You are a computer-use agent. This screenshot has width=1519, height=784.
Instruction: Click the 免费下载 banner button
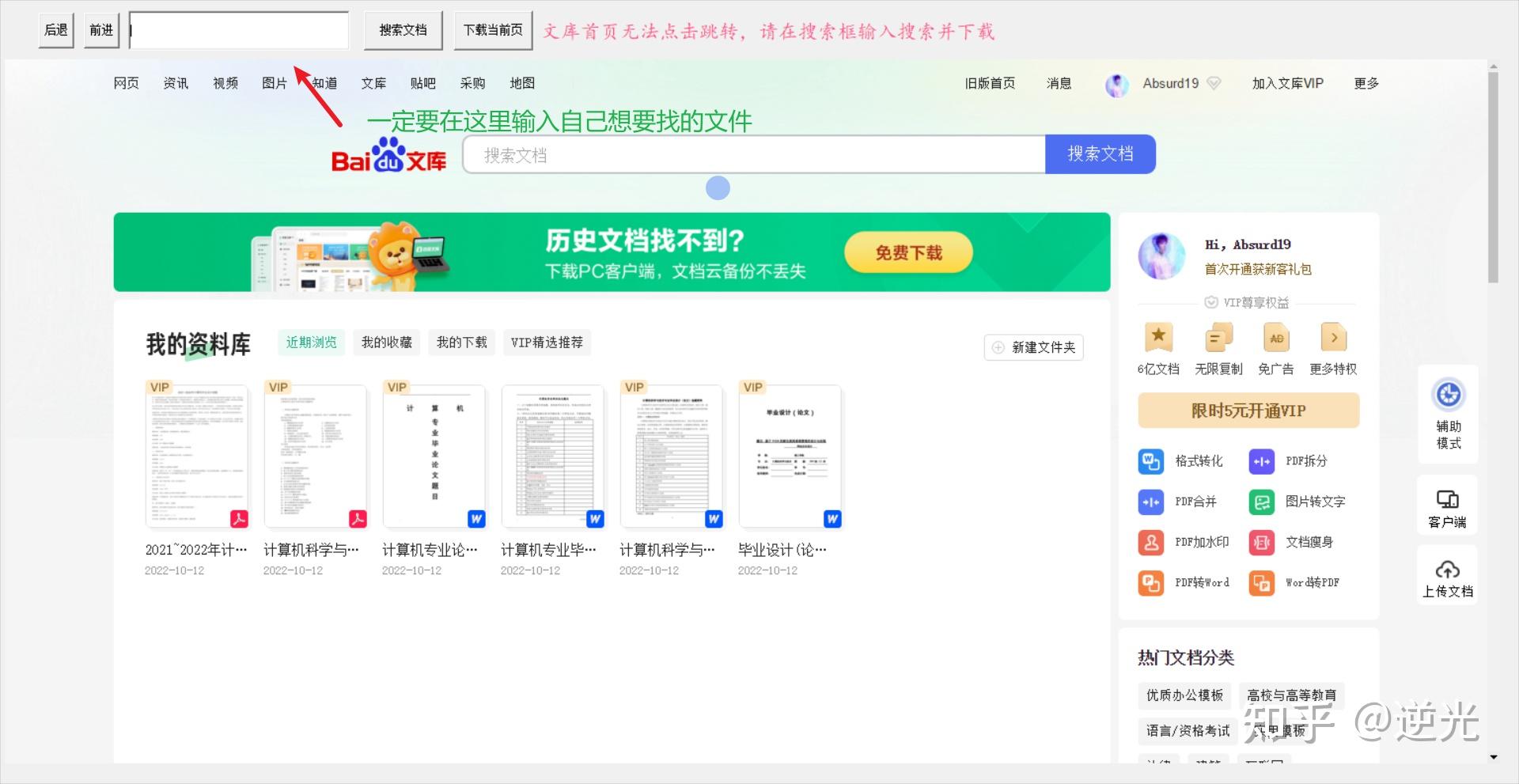point(908,252)
